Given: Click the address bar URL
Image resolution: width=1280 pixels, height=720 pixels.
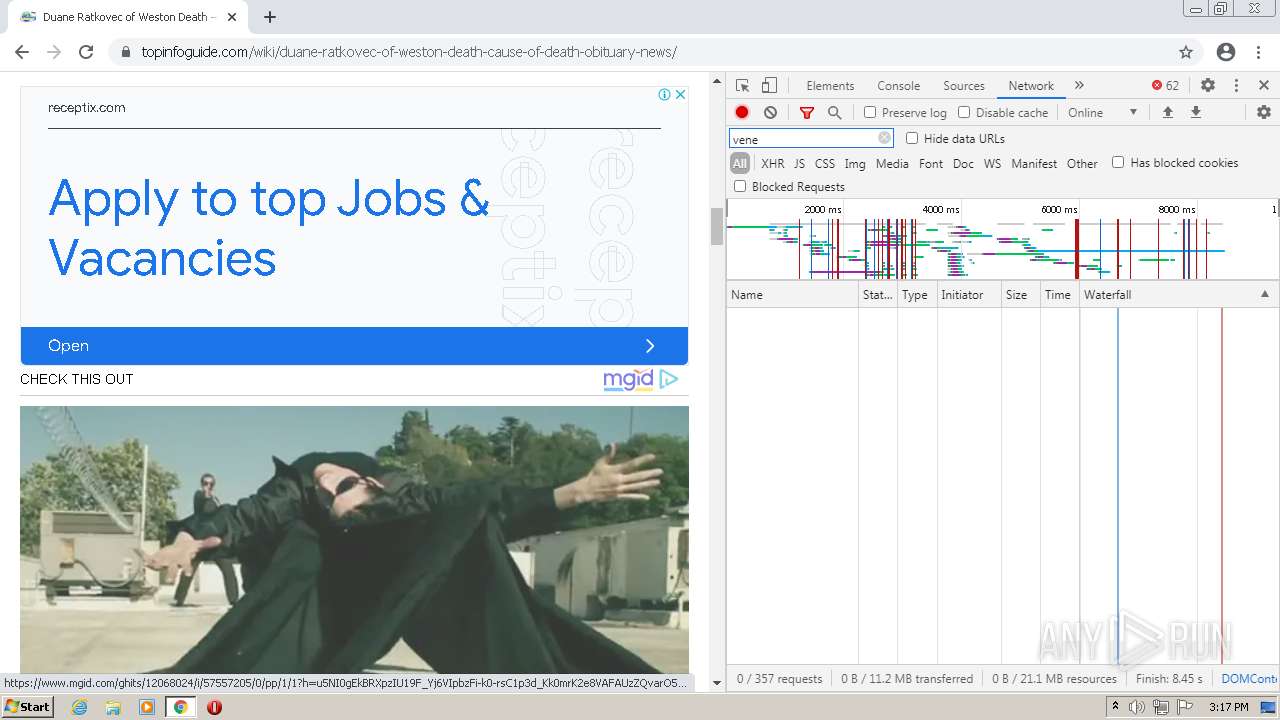Looking at the screenshot, I should point(409,52).
